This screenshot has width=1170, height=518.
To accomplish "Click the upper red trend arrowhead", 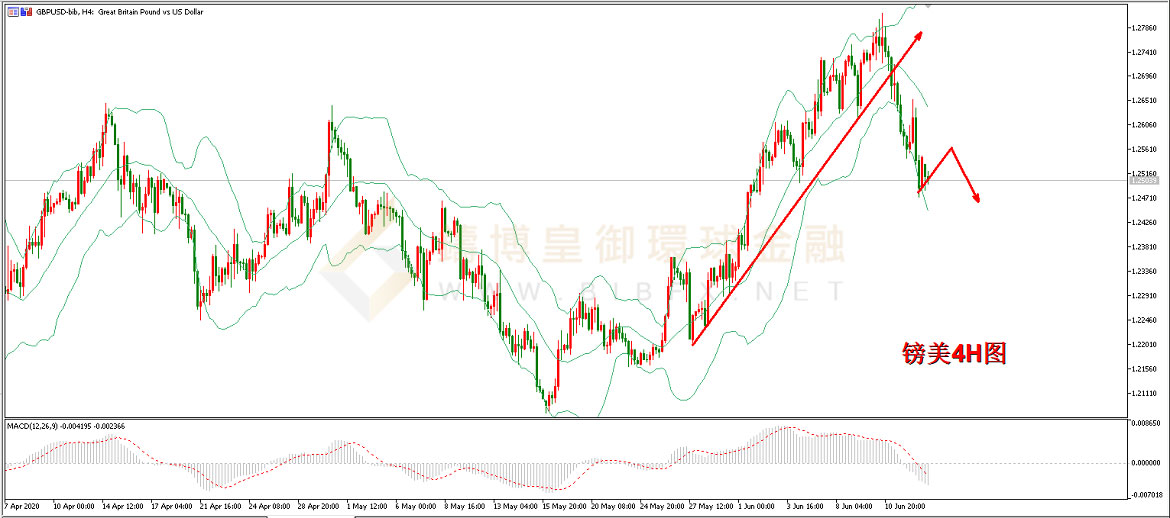I will (917, 36).
